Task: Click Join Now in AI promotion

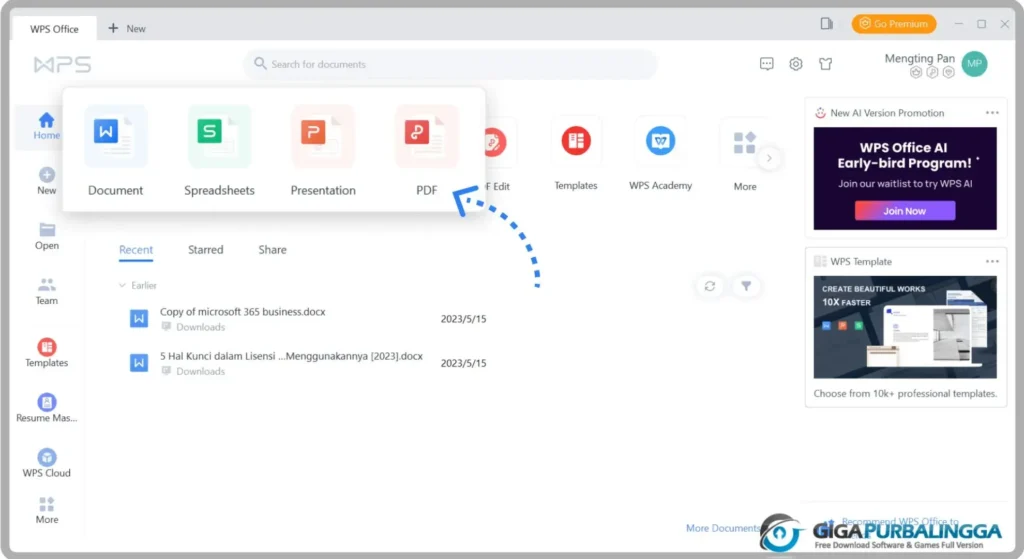Action: (904, 211)
